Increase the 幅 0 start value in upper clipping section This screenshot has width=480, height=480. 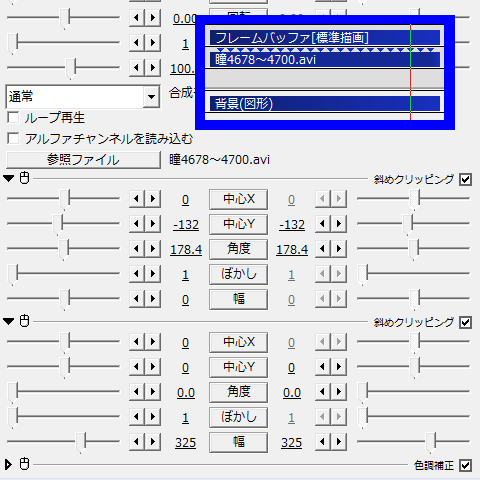[153, 299]
